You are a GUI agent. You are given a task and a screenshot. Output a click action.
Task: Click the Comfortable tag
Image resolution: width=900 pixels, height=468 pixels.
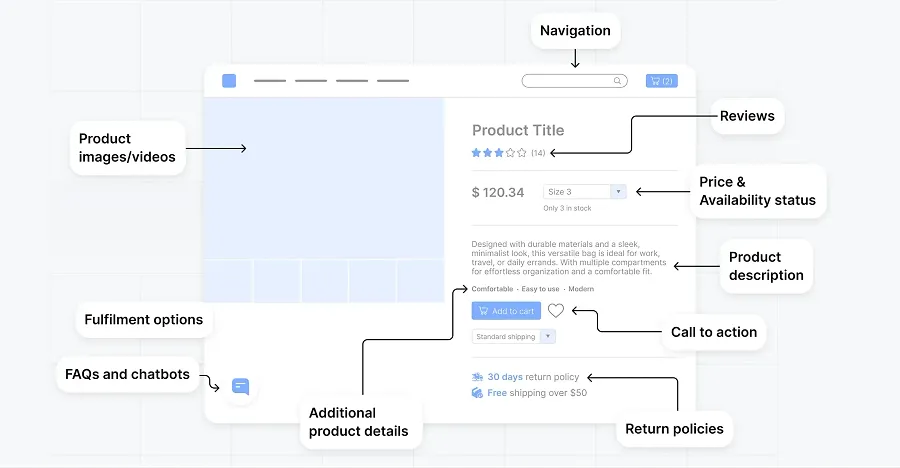point(492,289)
